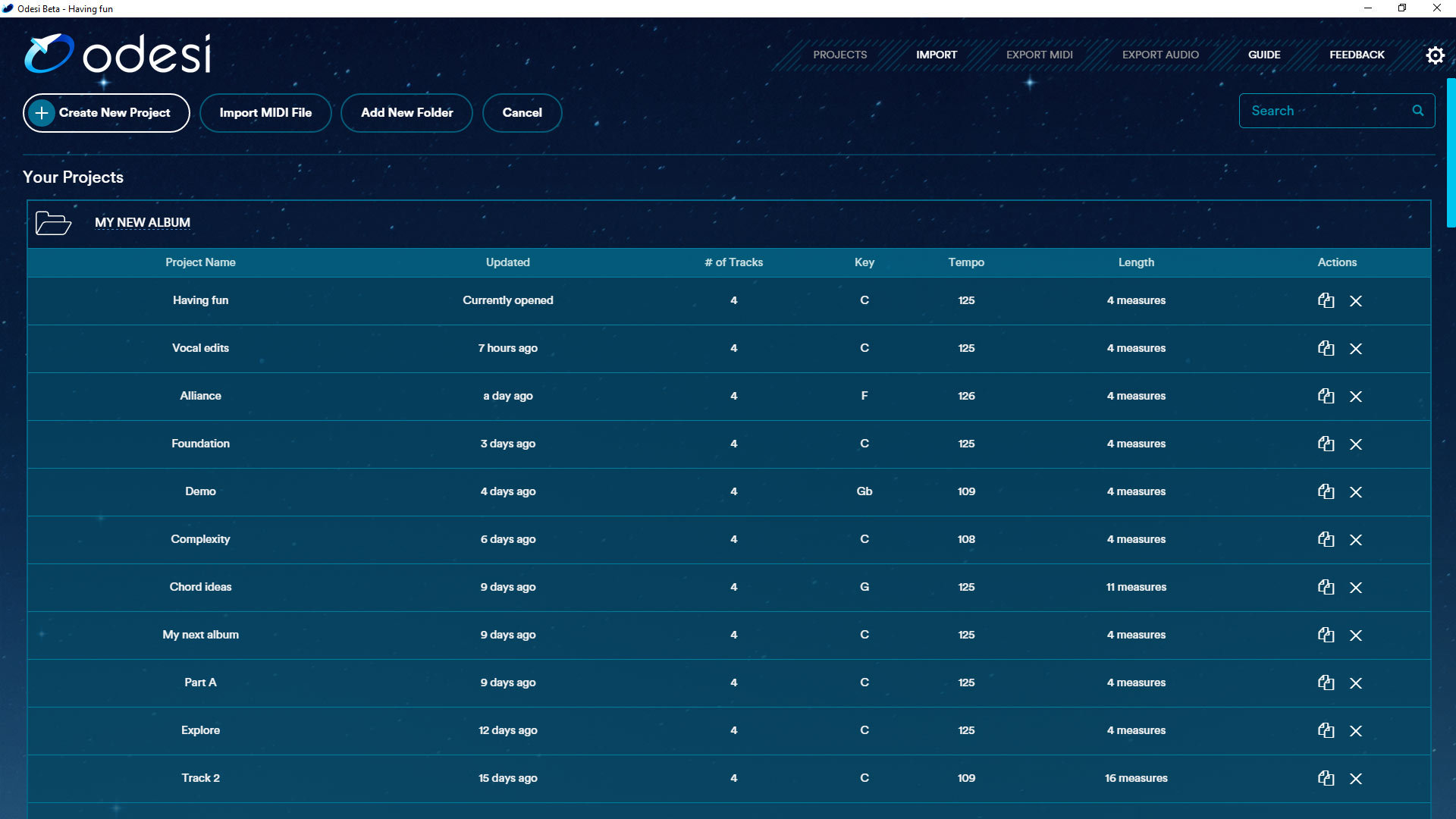The image size is (1456, 819).
Task: Duplicate the "Demo" project
Action: tap(1326, 491)
